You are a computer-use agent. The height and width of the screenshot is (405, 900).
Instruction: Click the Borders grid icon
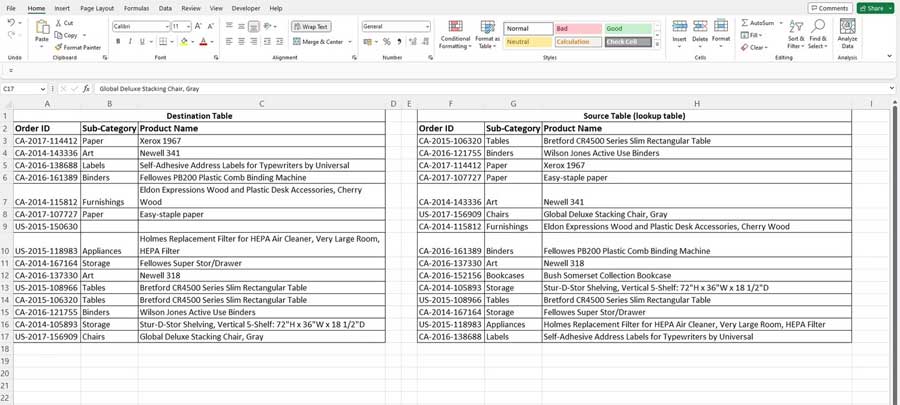pyautogui.click(x=163, y=42)
